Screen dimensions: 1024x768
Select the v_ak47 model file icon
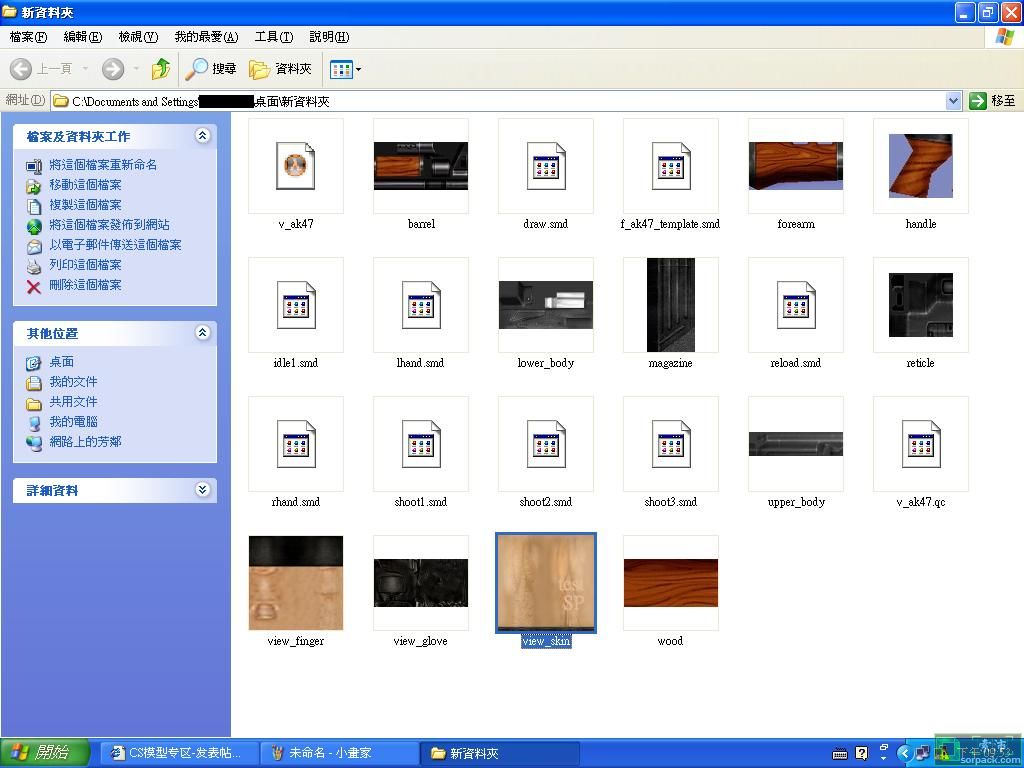pos(296,166)
